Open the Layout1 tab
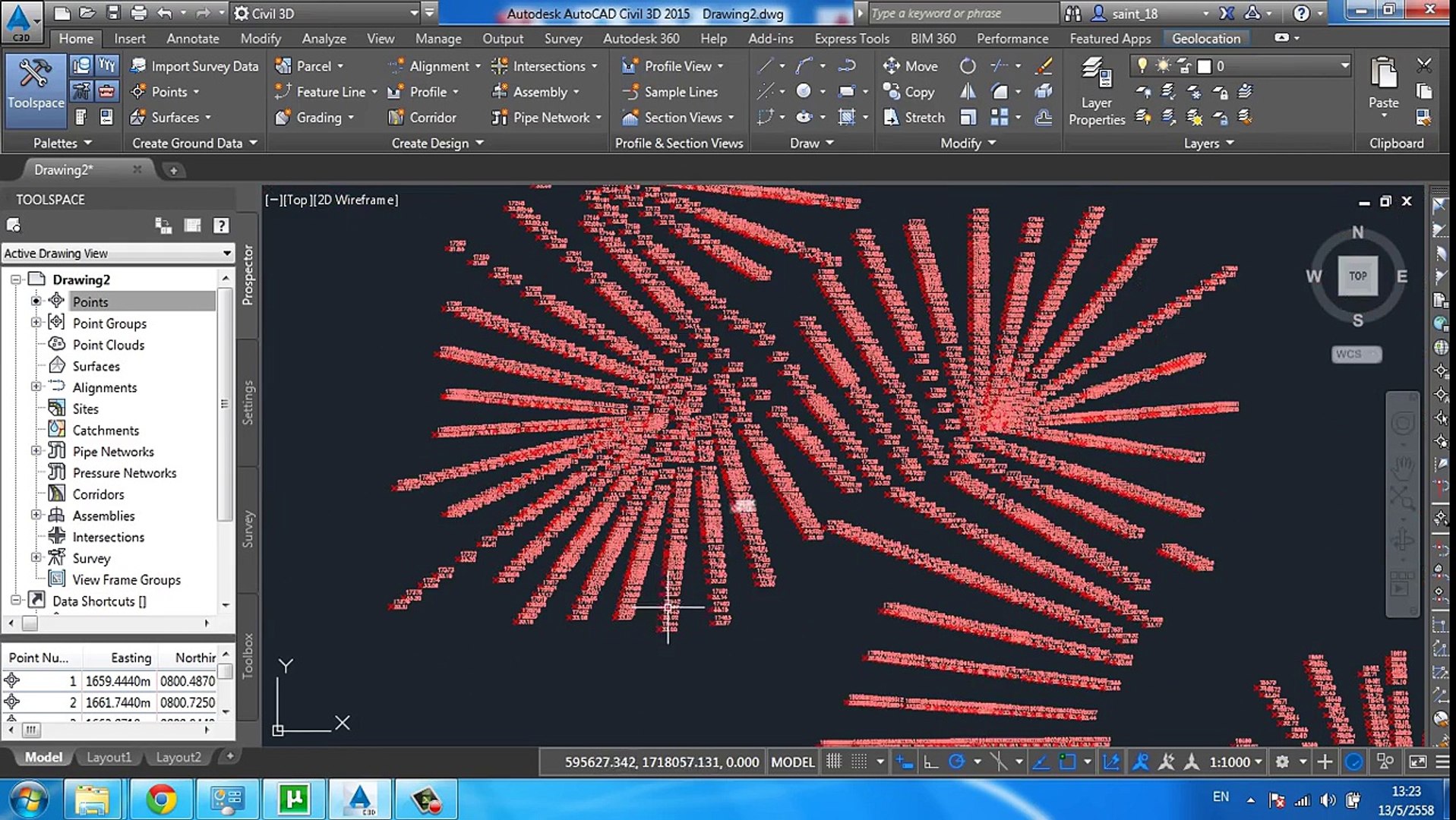This screenshot has height=820, width=1456. (x=109, y=757)
